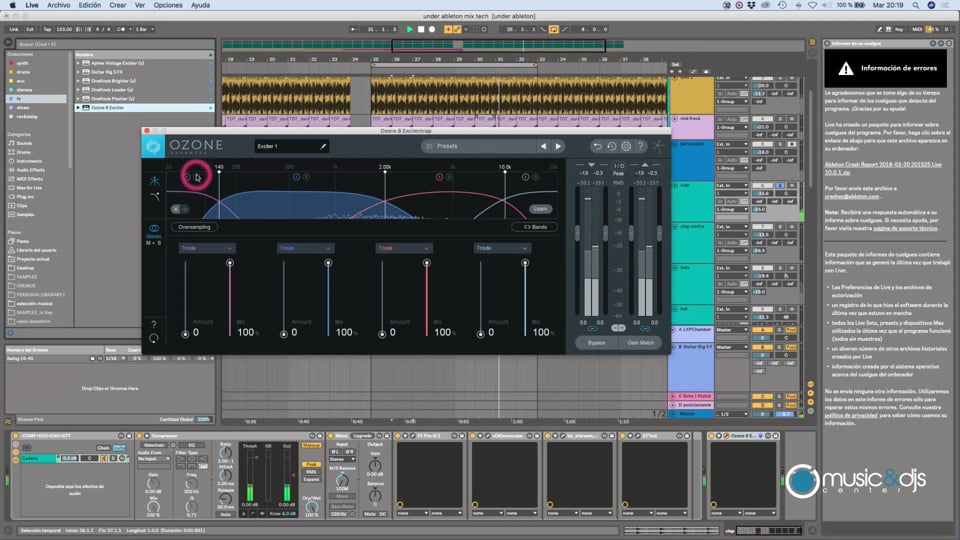This screenshot has height=540, width=960.
Task: Toggle M/S mode under Stereo label
Action: [153, 243]
